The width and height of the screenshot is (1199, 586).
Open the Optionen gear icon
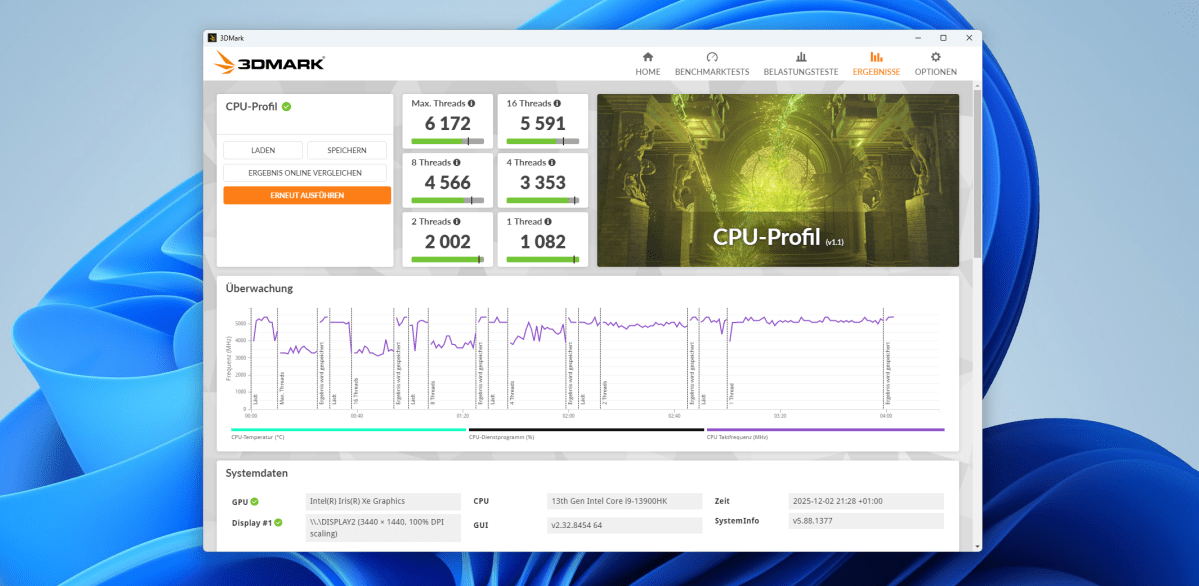pyautogui.click(x=934, y=58)
